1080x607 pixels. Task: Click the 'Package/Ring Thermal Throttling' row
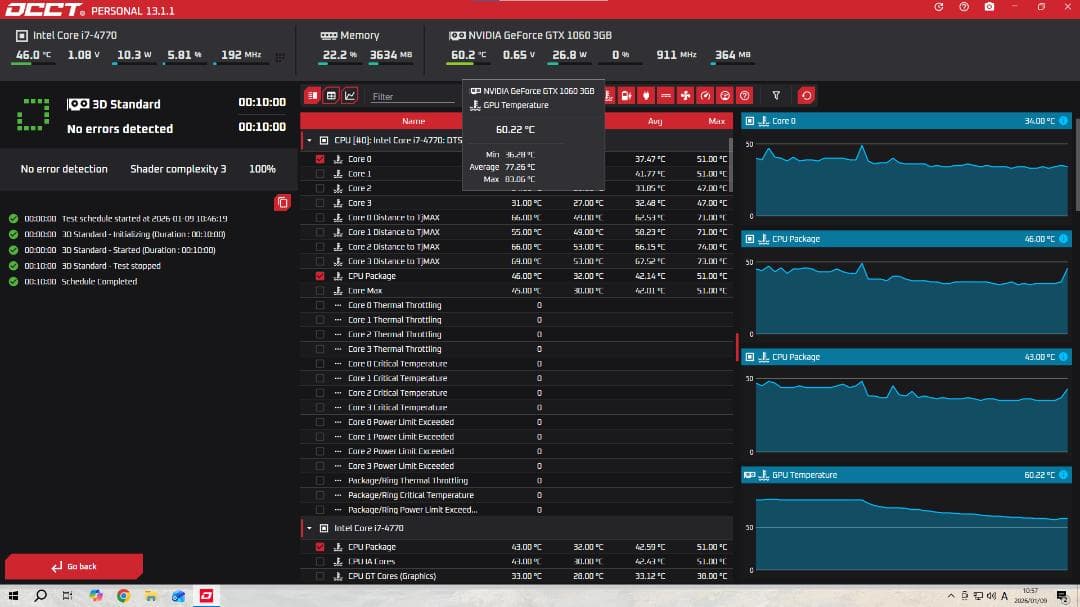coord(517,481)
